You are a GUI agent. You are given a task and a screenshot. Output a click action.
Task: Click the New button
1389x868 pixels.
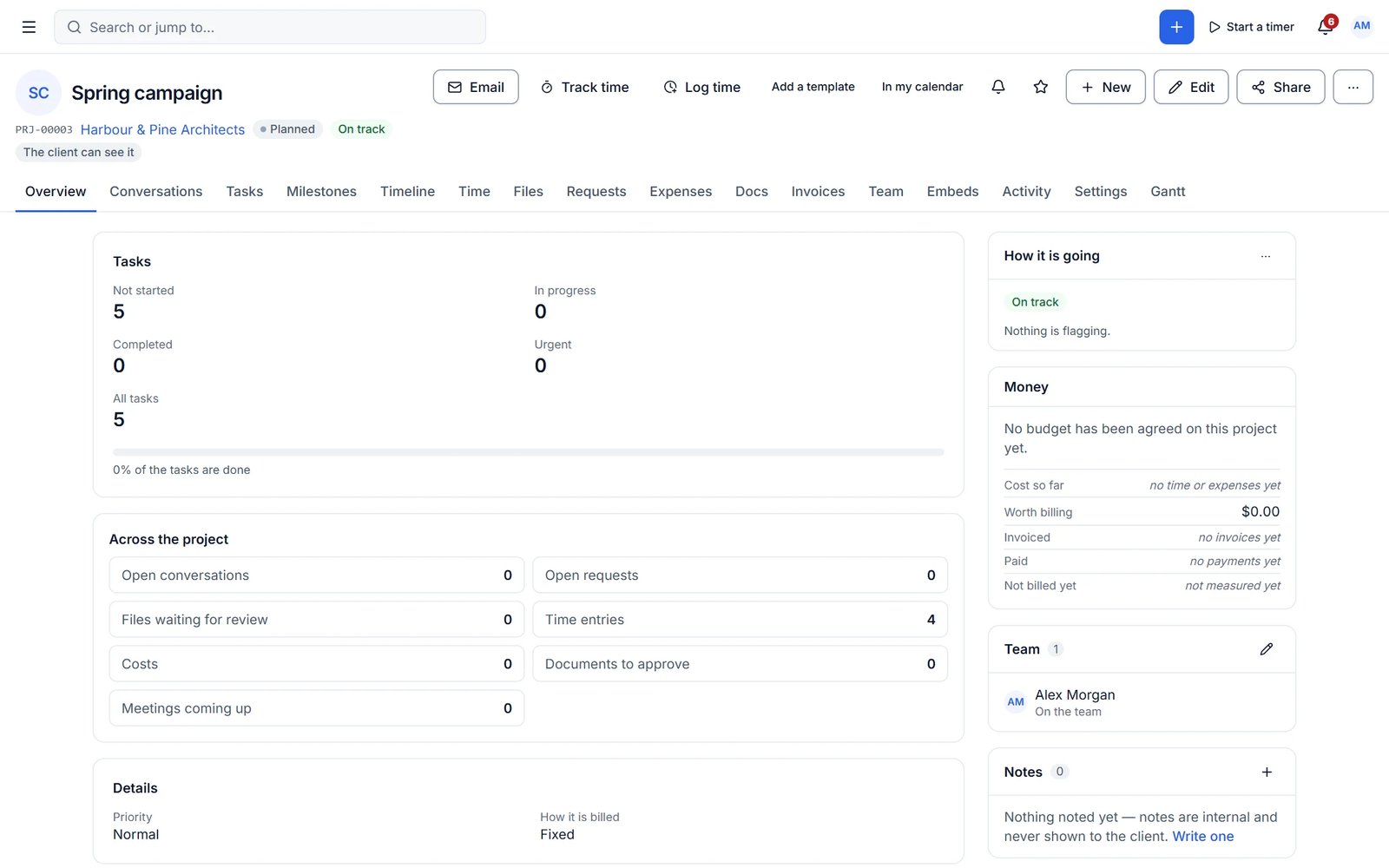(x=1105, y=87)
